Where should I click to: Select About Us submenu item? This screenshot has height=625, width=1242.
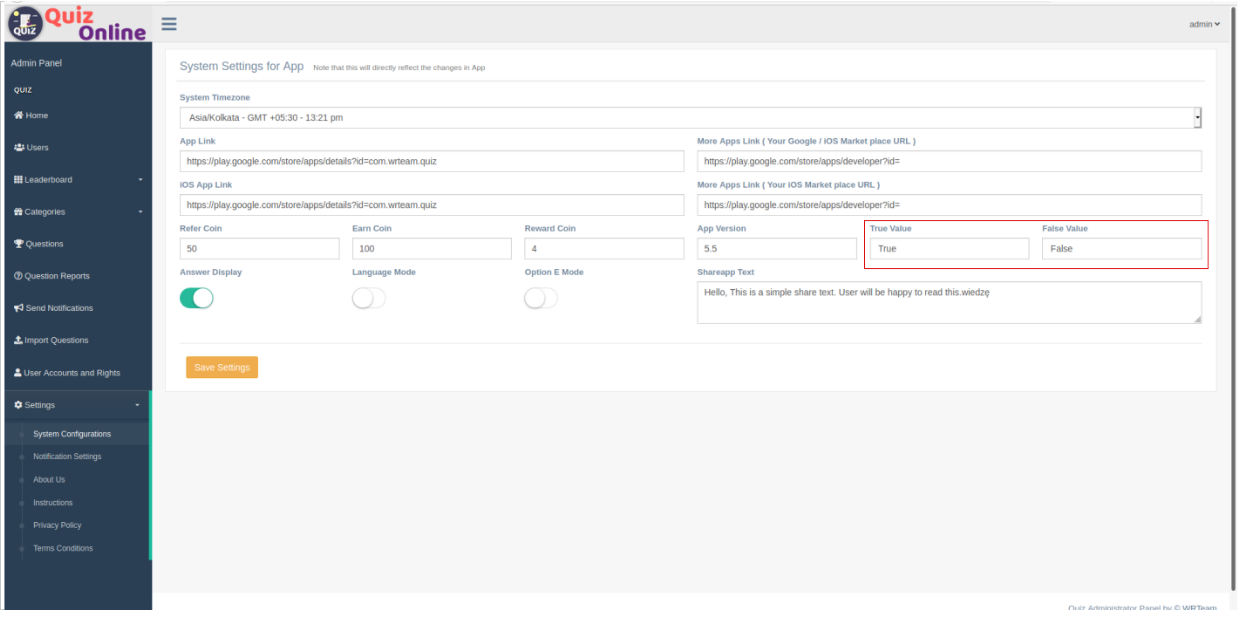click(49, 480)
